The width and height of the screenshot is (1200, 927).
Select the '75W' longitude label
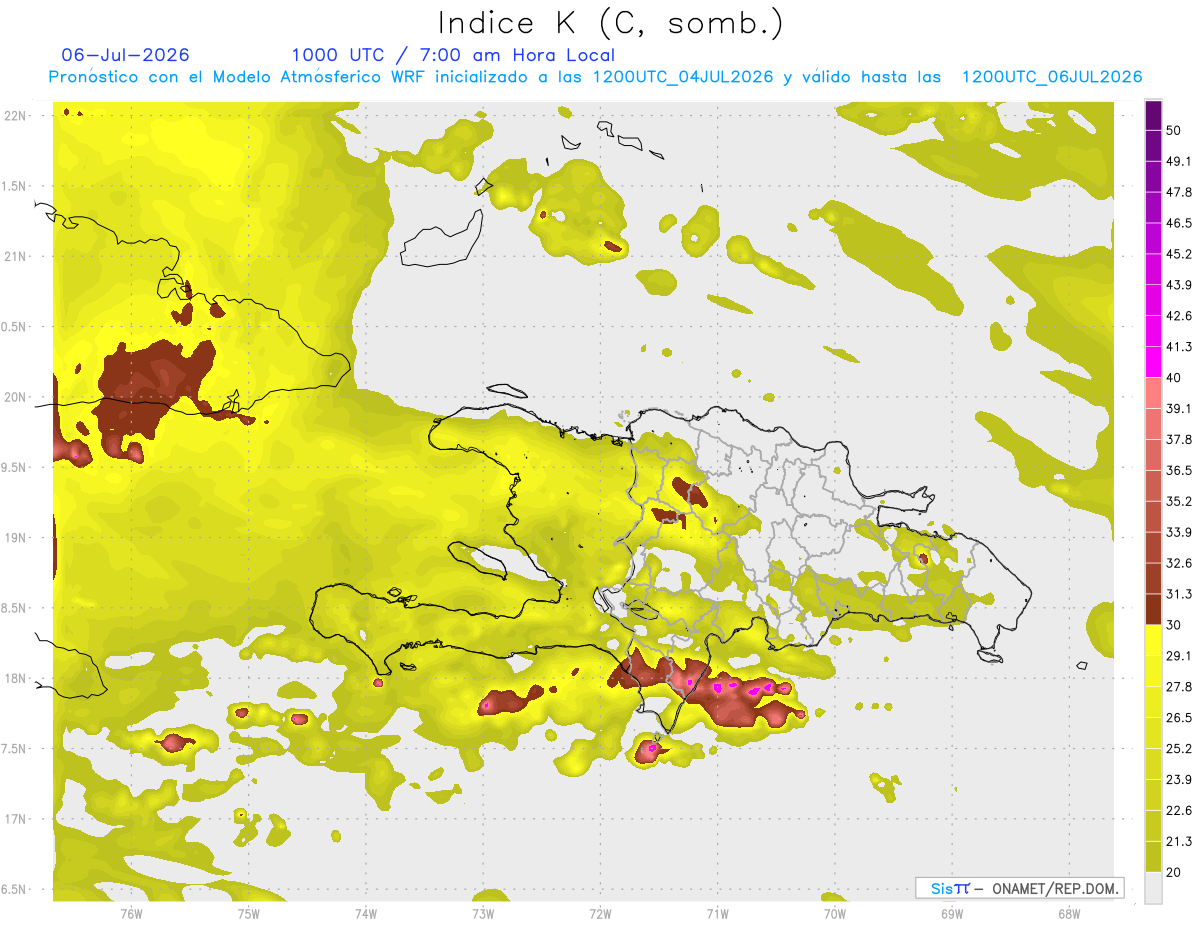[248, 913]
